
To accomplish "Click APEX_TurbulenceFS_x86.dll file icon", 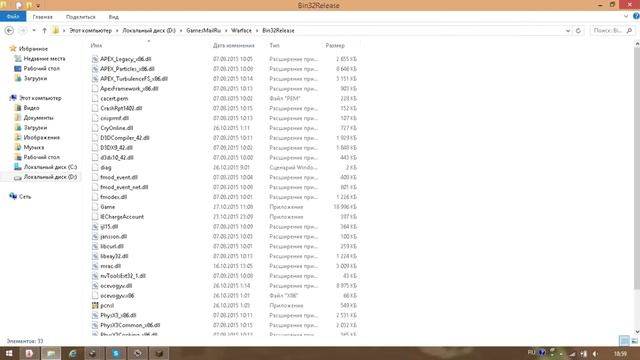I will (95, 79).
